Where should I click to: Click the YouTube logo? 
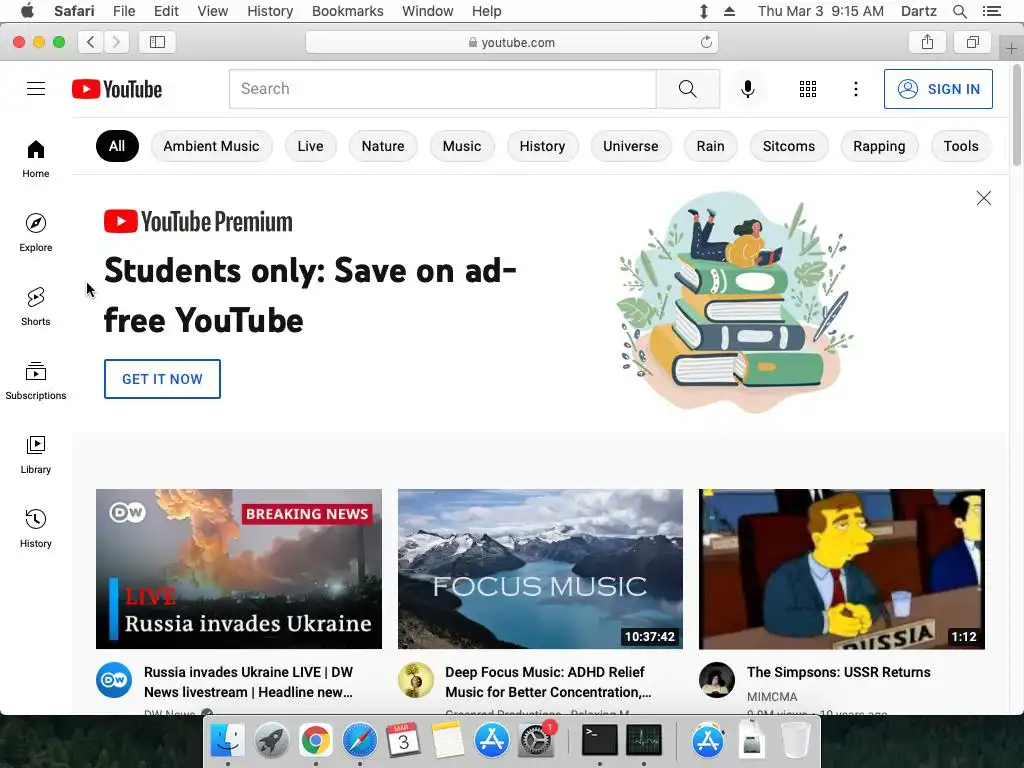coord(117,89)
